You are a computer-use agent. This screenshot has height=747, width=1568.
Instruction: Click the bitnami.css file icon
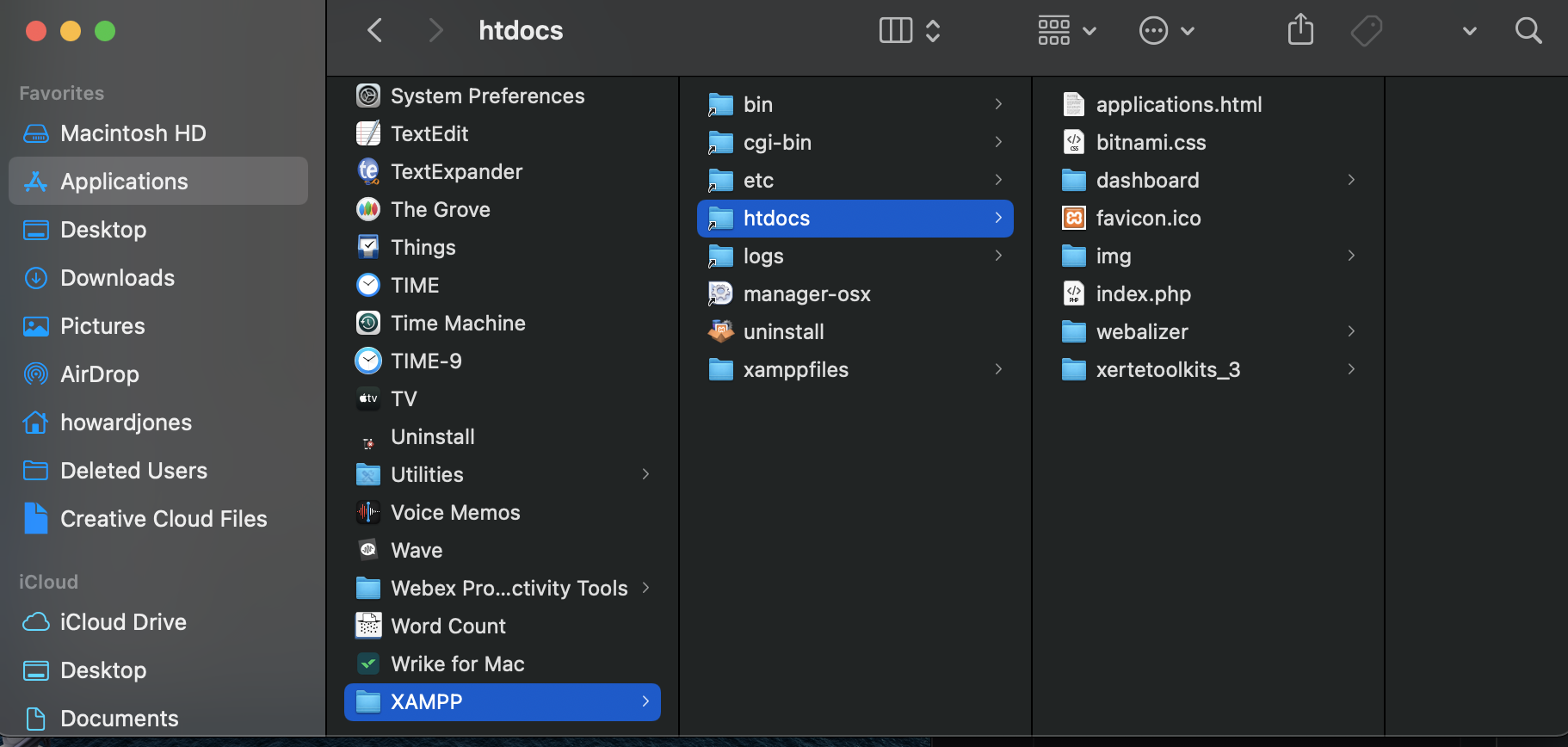coord(1074,142)
